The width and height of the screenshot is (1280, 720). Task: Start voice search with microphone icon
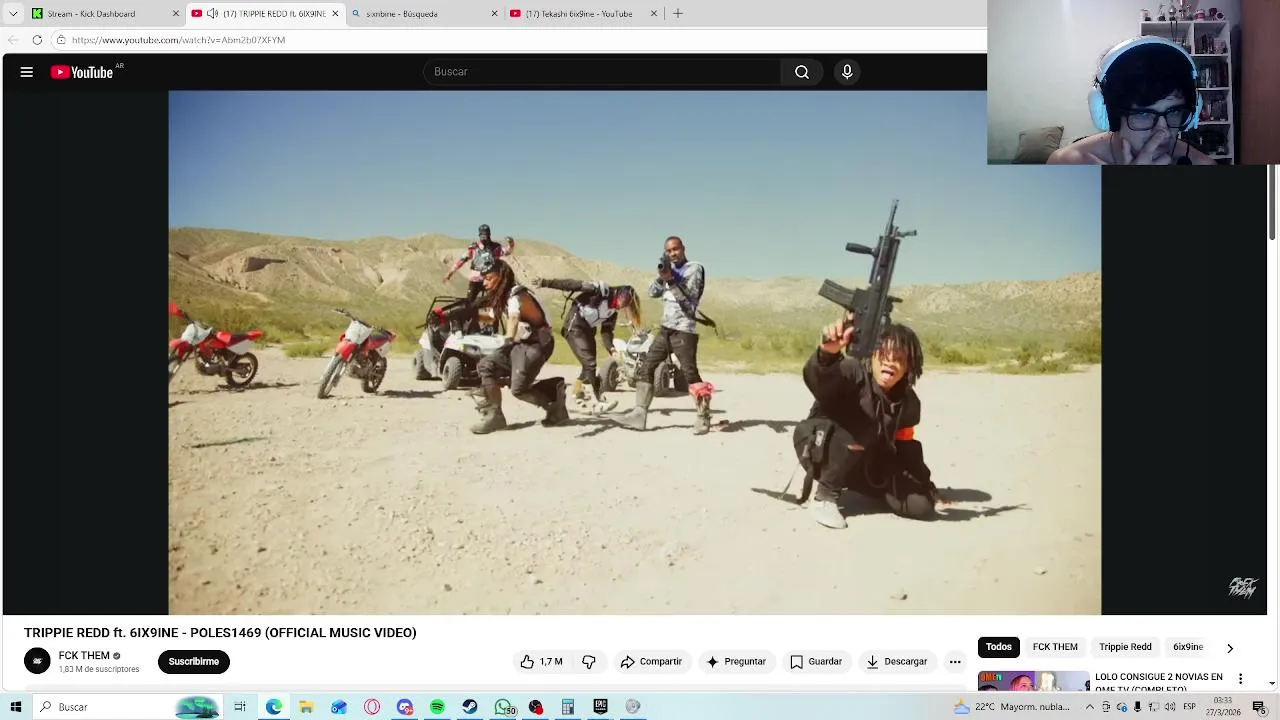click(x=847, y=72)
